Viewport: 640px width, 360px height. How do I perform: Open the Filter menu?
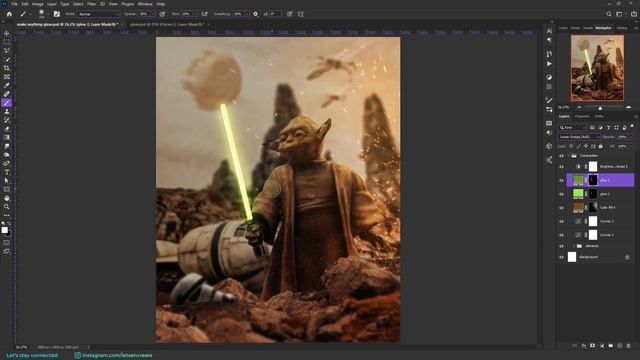(91, 4)
